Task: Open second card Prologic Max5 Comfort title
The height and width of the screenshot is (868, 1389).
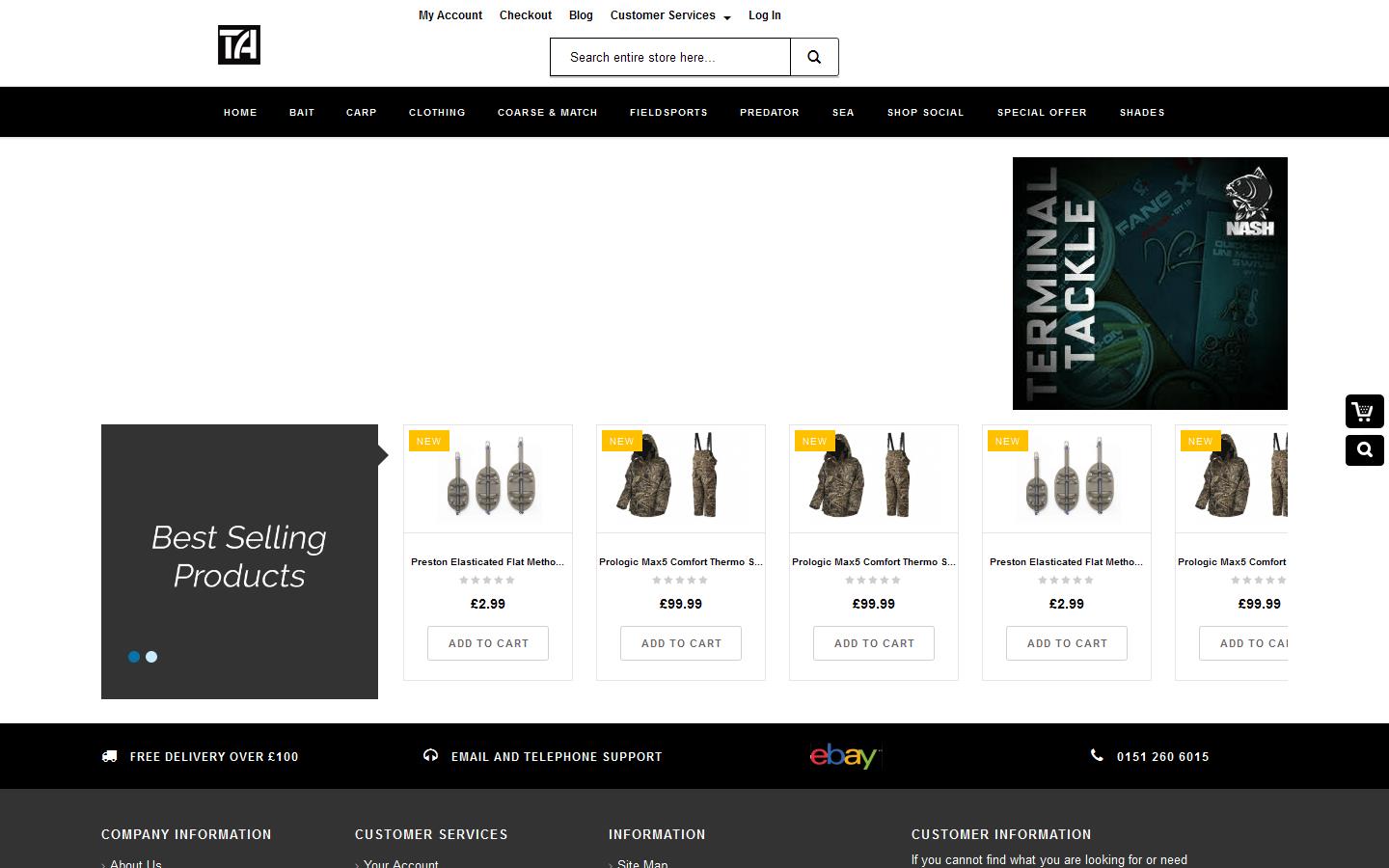Action: [x=681, y=561]
